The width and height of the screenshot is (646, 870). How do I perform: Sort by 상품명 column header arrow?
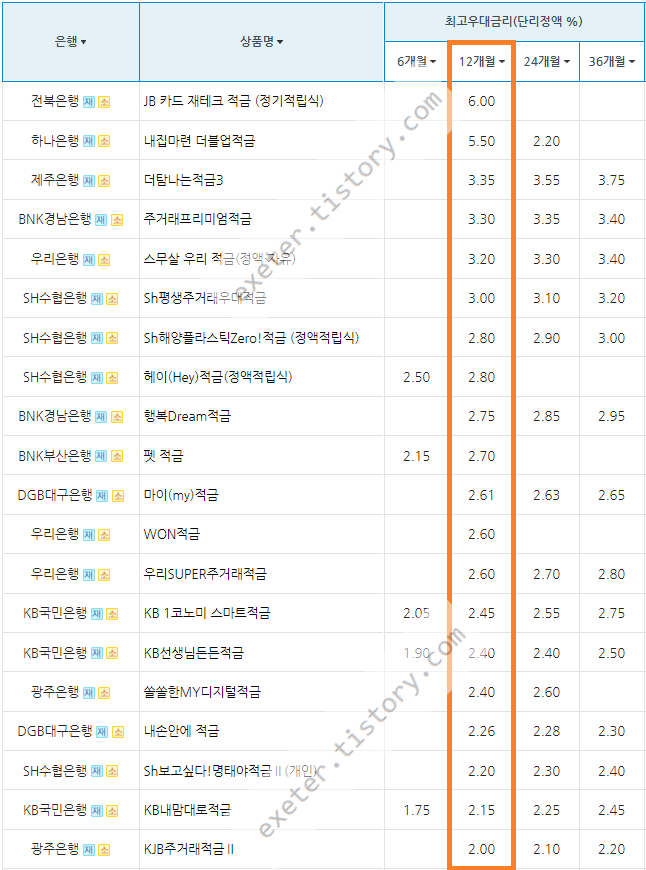pos(280,42)
